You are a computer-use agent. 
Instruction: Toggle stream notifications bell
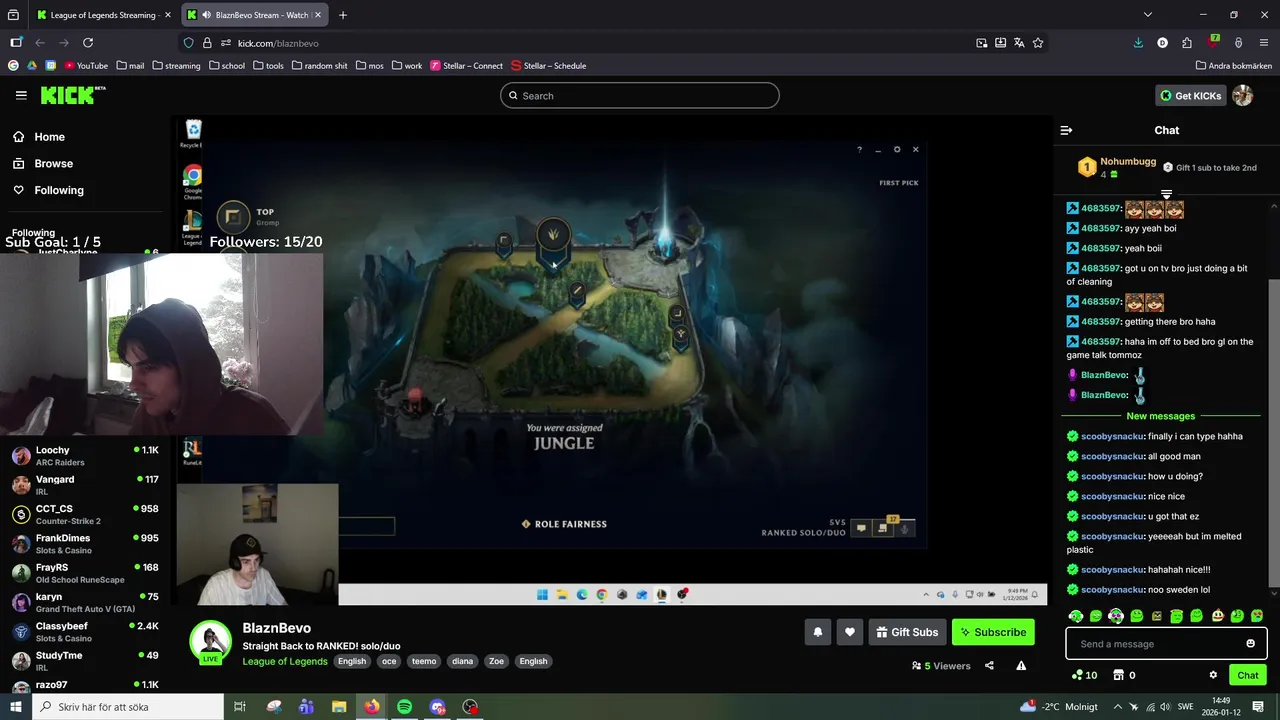[818, 632]
